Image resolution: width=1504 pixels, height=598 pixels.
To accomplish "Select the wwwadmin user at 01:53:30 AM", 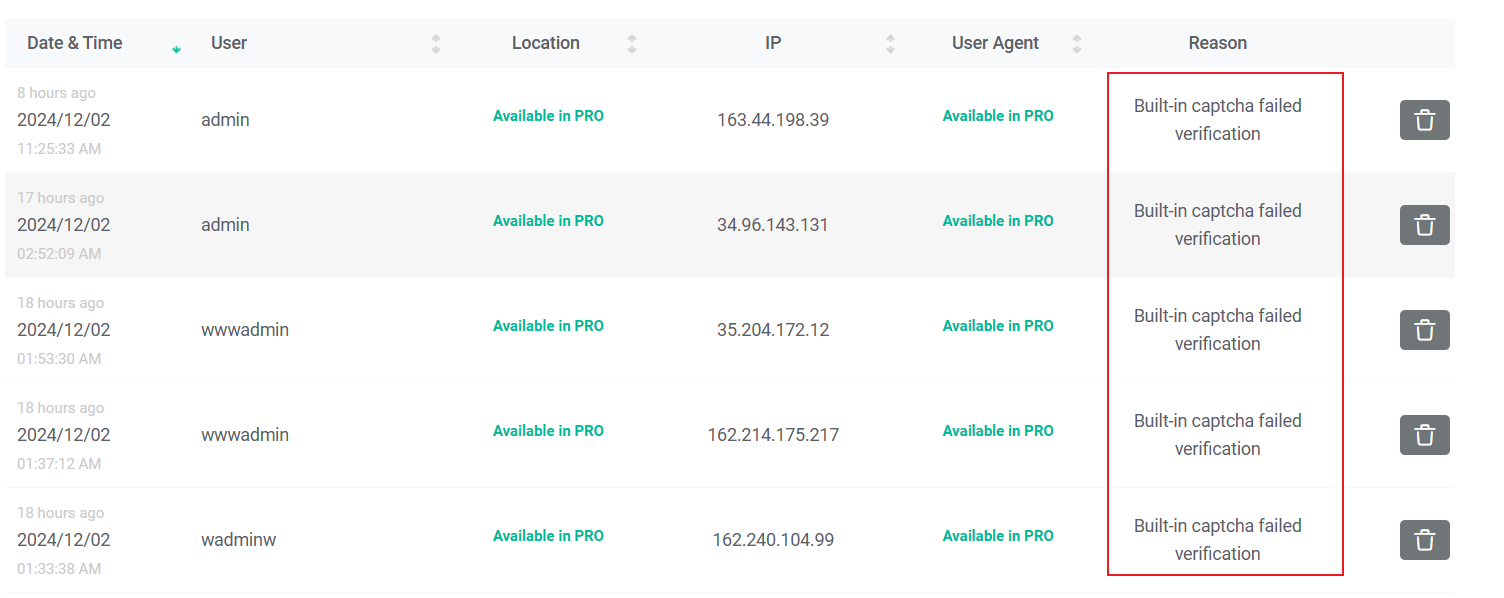I will 245,330.
